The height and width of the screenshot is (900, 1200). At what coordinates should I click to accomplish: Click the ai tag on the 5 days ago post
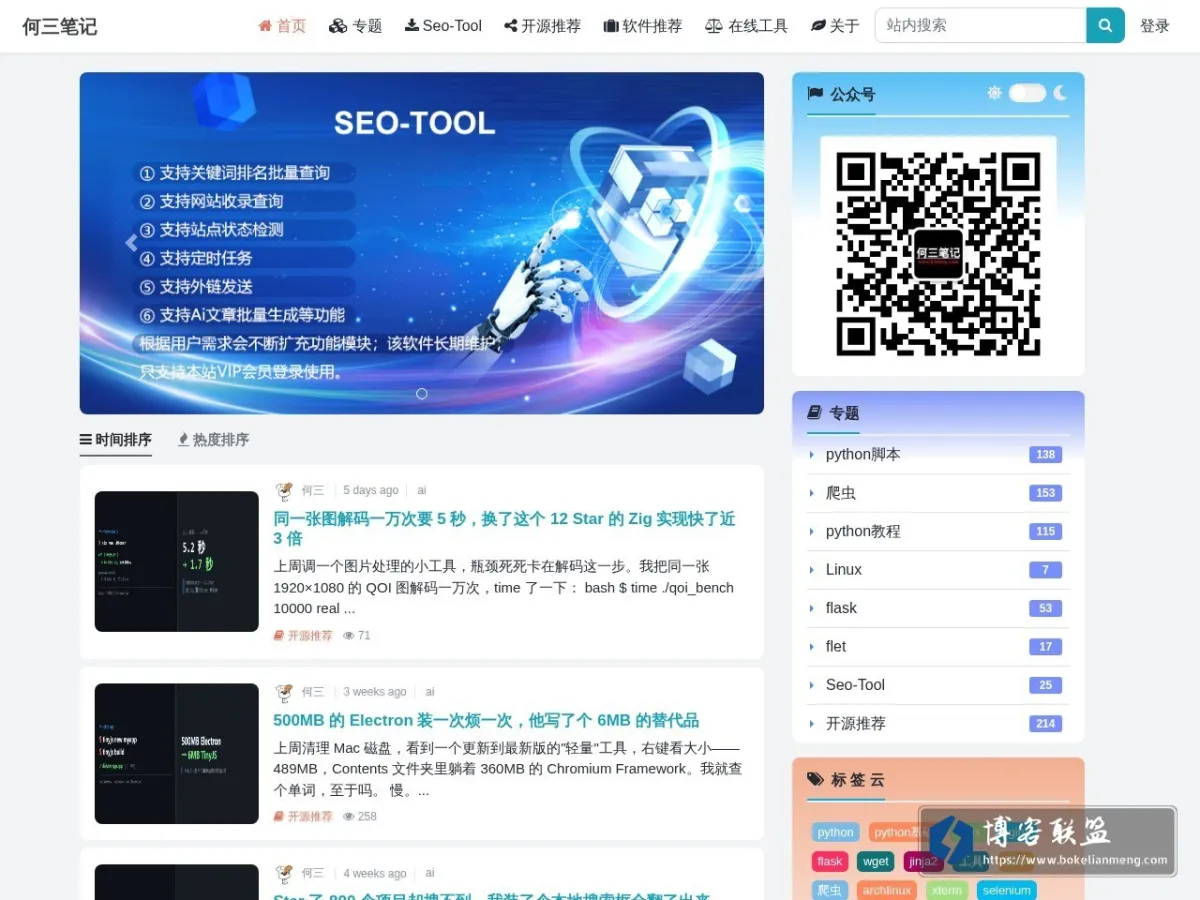[x=422, y=490]
